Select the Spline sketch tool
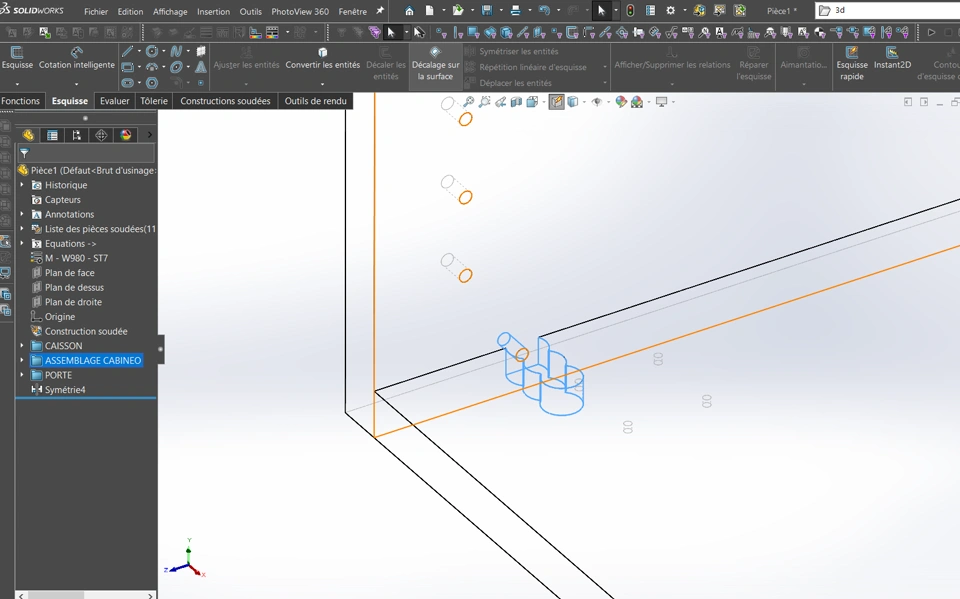 coord(176,51)
